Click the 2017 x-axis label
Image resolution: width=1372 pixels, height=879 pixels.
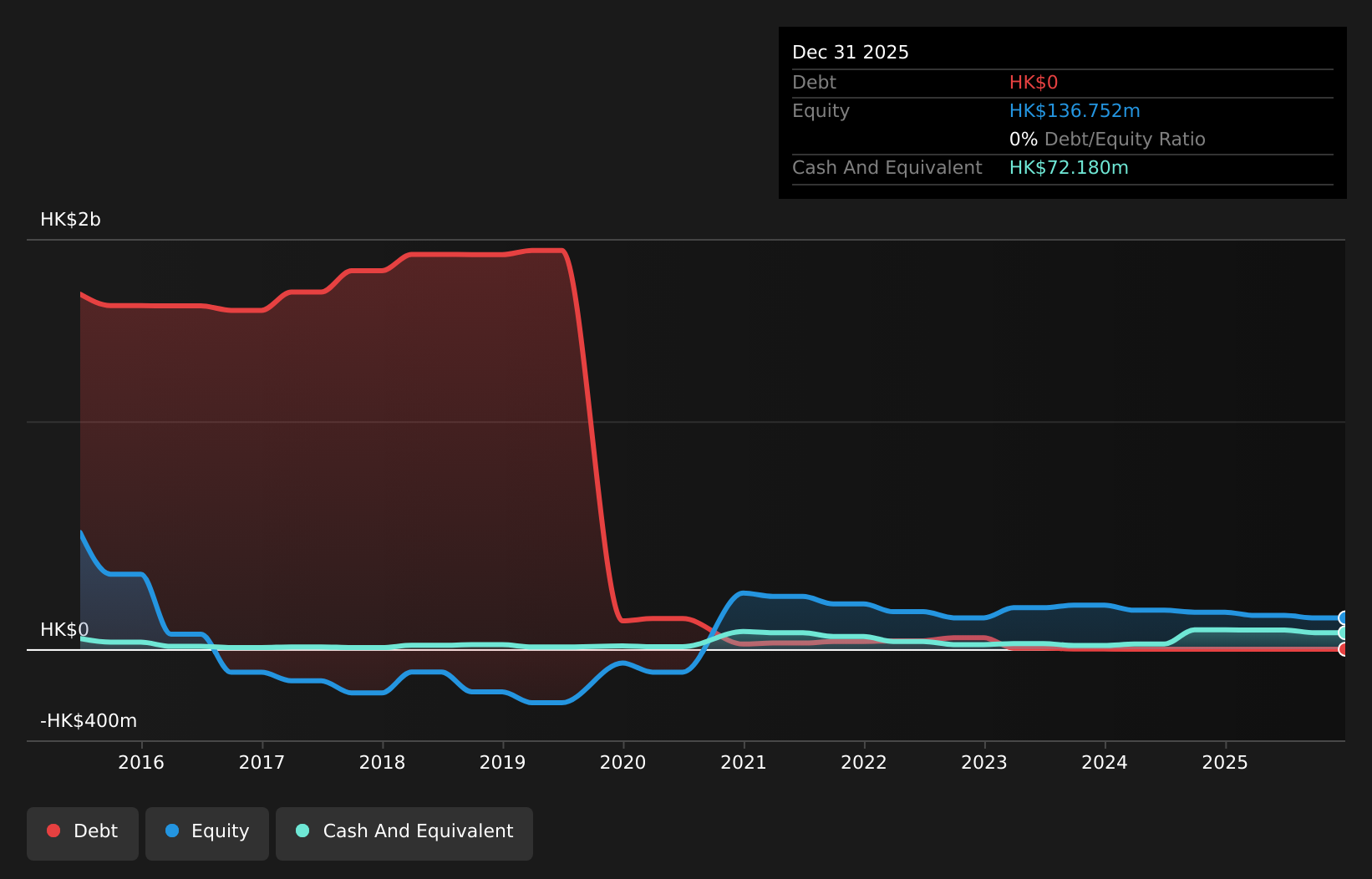pyautogui.click(x=262, y=762)
